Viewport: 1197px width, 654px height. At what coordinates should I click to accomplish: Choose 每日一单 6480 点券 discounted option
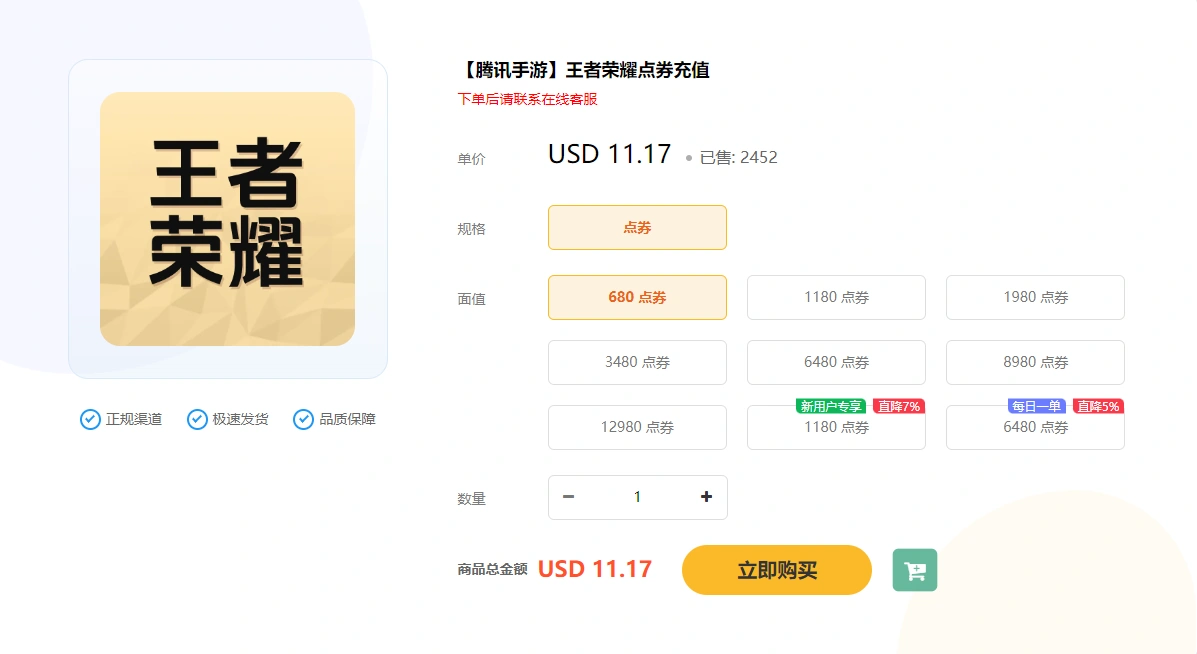point(1035,427)
